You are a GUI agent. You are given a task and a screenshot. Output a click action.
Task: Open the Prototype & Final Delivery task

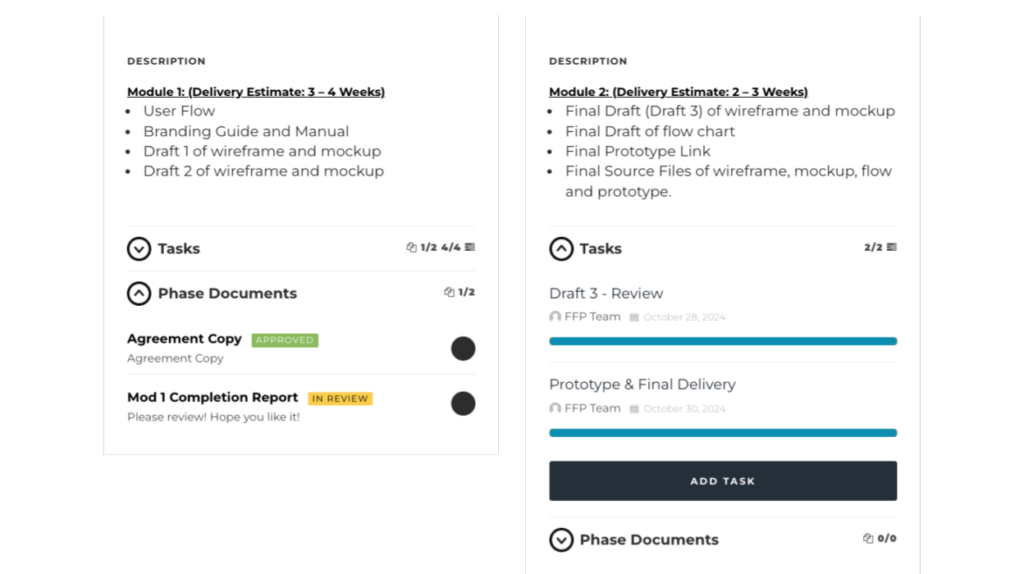642,385
